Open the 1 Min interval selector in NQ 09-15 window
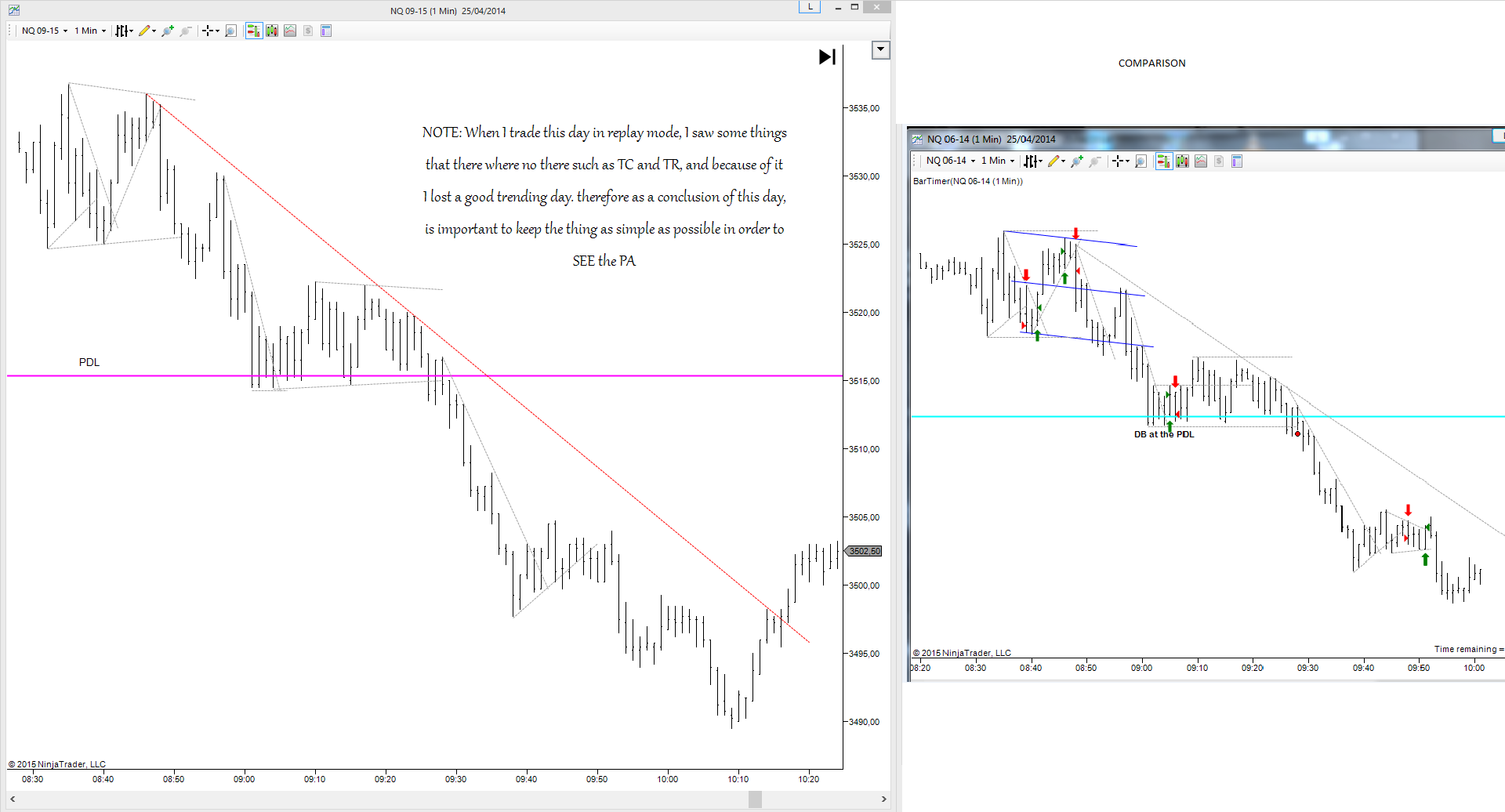The image size is (1505, 812). point(90,31)
